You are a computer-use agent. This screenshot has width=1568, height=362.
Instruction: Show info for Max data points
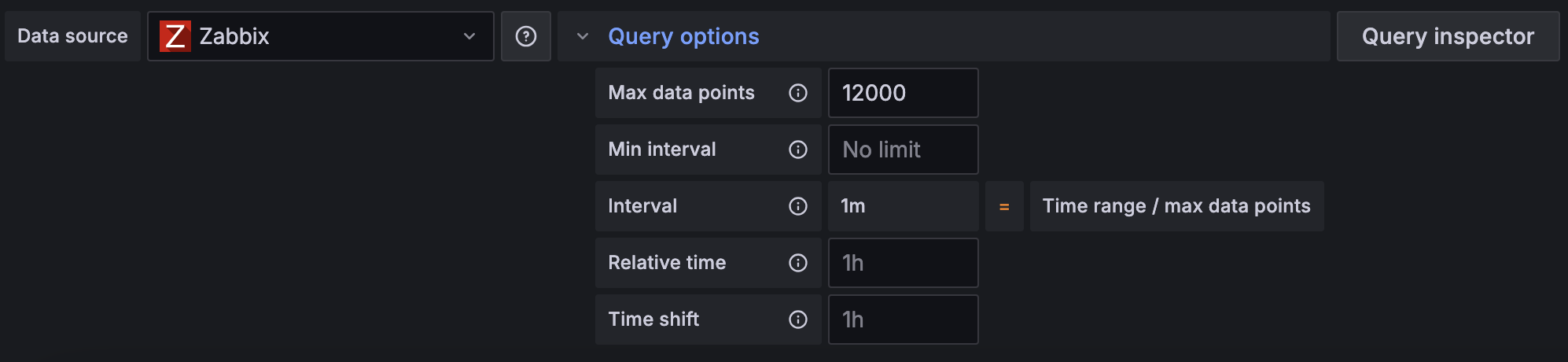click(798, 93)
